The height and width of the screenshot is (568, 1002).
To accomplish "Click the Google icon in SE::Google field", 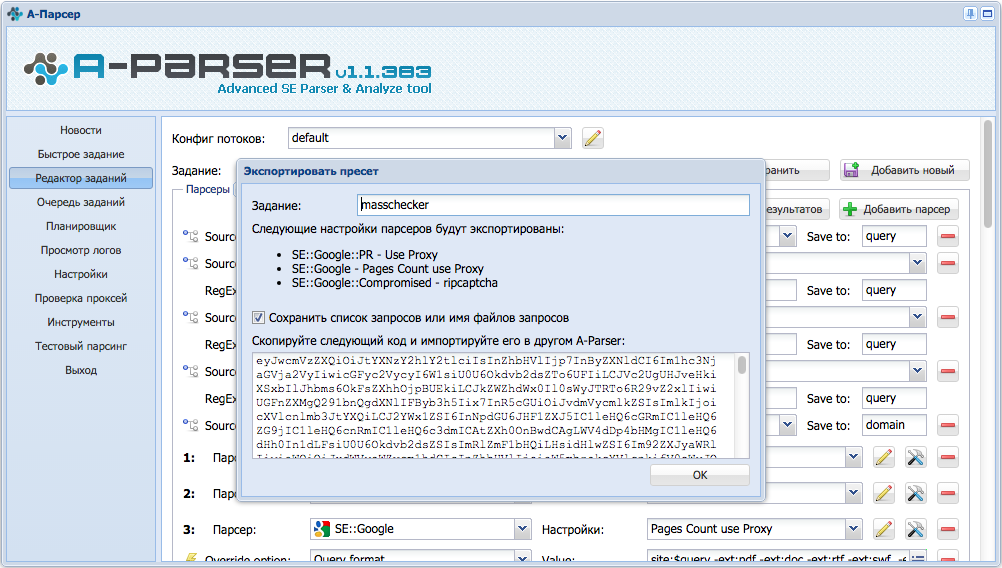I will [x=321, y=529].
